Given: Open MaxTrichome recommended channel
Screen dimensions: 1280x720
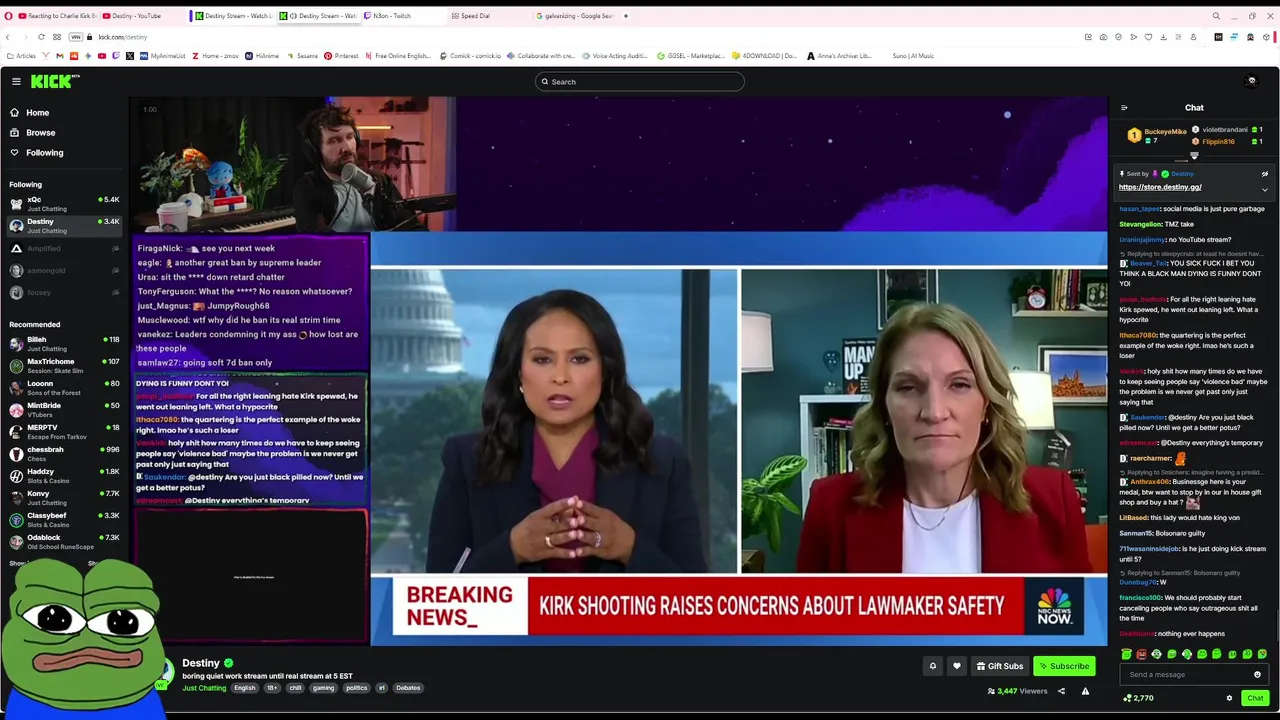Looking at the screenshot, I should [x=64, y=365].
